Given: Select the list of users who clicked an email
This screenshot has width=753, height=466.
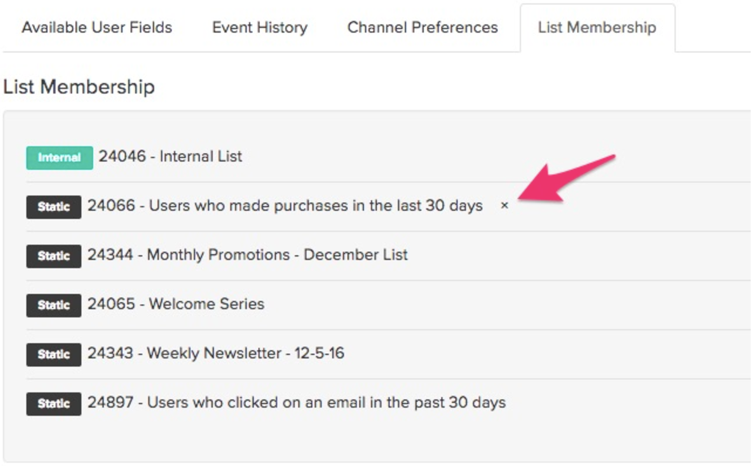Looking at the screenshot, I should (x=296, y=403).
